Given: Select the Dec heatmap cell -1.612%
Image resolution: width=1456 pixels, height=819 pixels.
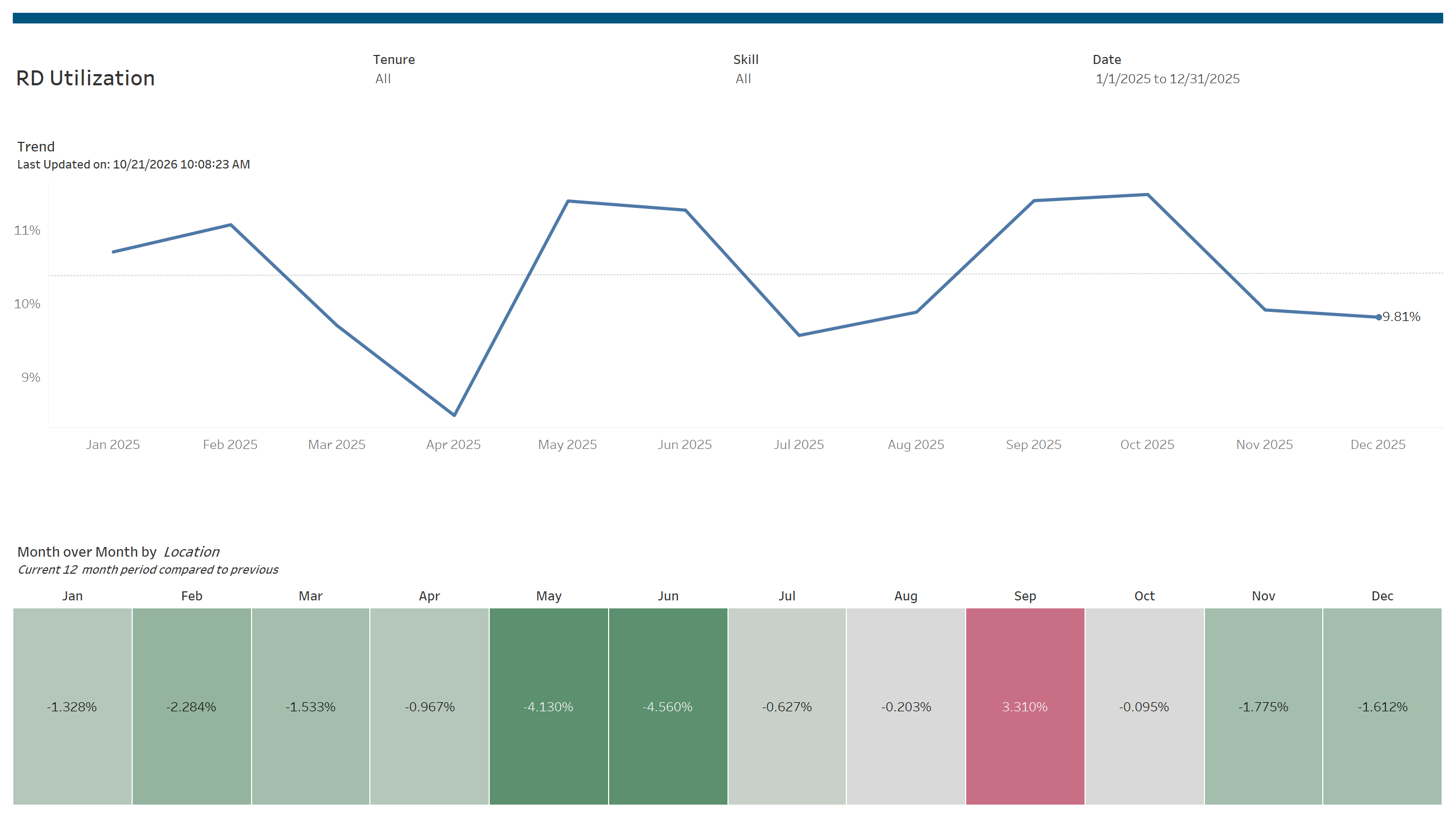Looking at the screenshot, I should (1382, 706).
